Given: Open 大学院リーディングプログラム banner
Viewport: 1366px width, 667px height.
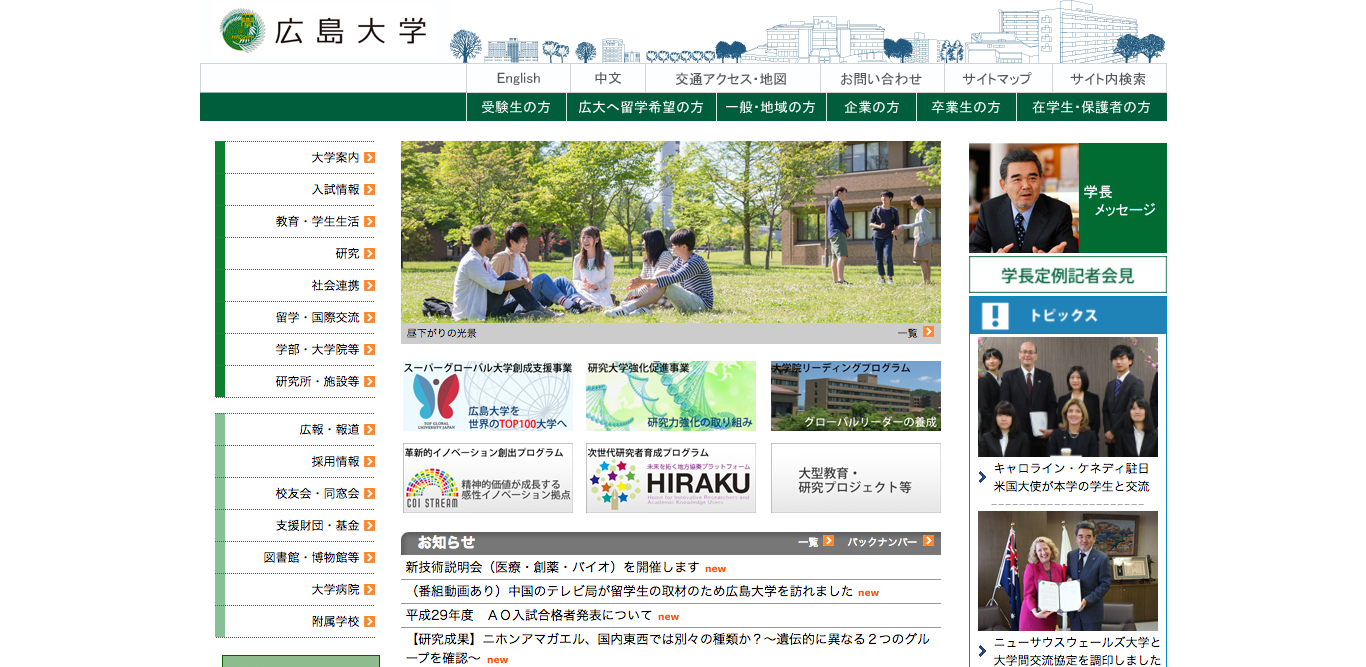Looking at the screenshot, I should click(x=856, y=396).
